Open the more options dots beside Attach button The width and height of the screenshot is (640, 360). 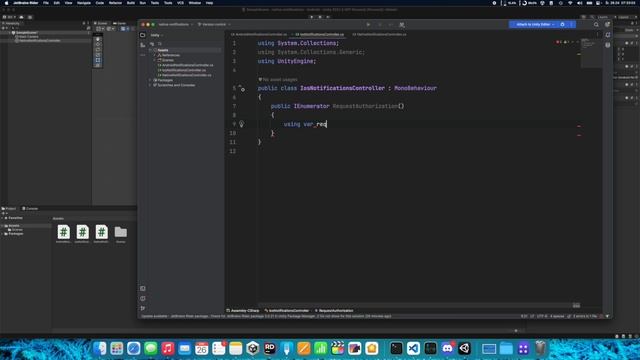tap(571, 24)
